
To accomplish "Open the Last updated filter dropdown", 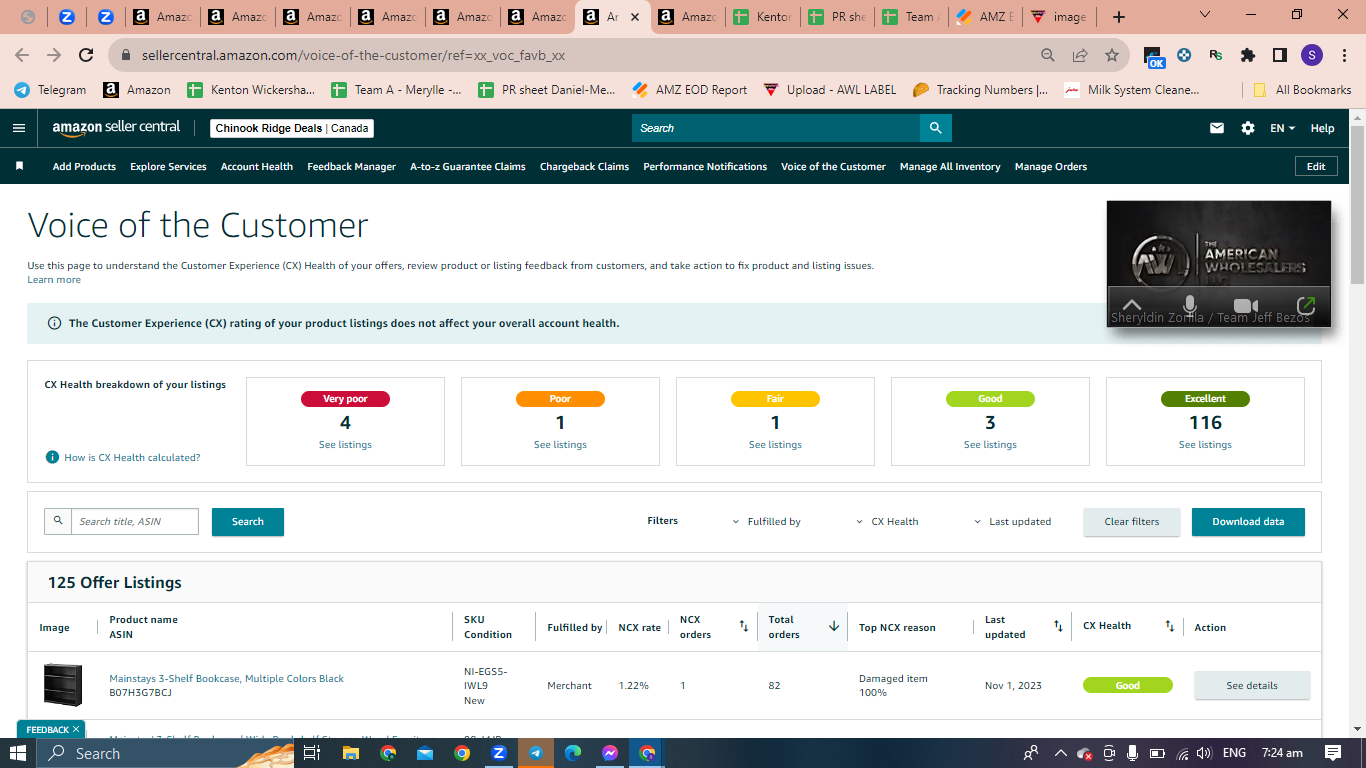I will pyautogui.click(x=1013, y=521).
